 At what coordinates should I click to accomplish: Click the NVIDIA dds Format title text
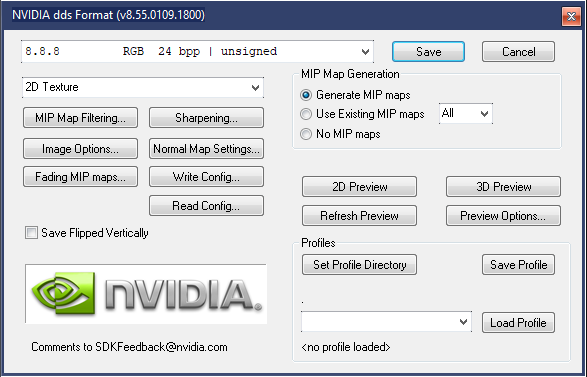(x=109, y=15)
